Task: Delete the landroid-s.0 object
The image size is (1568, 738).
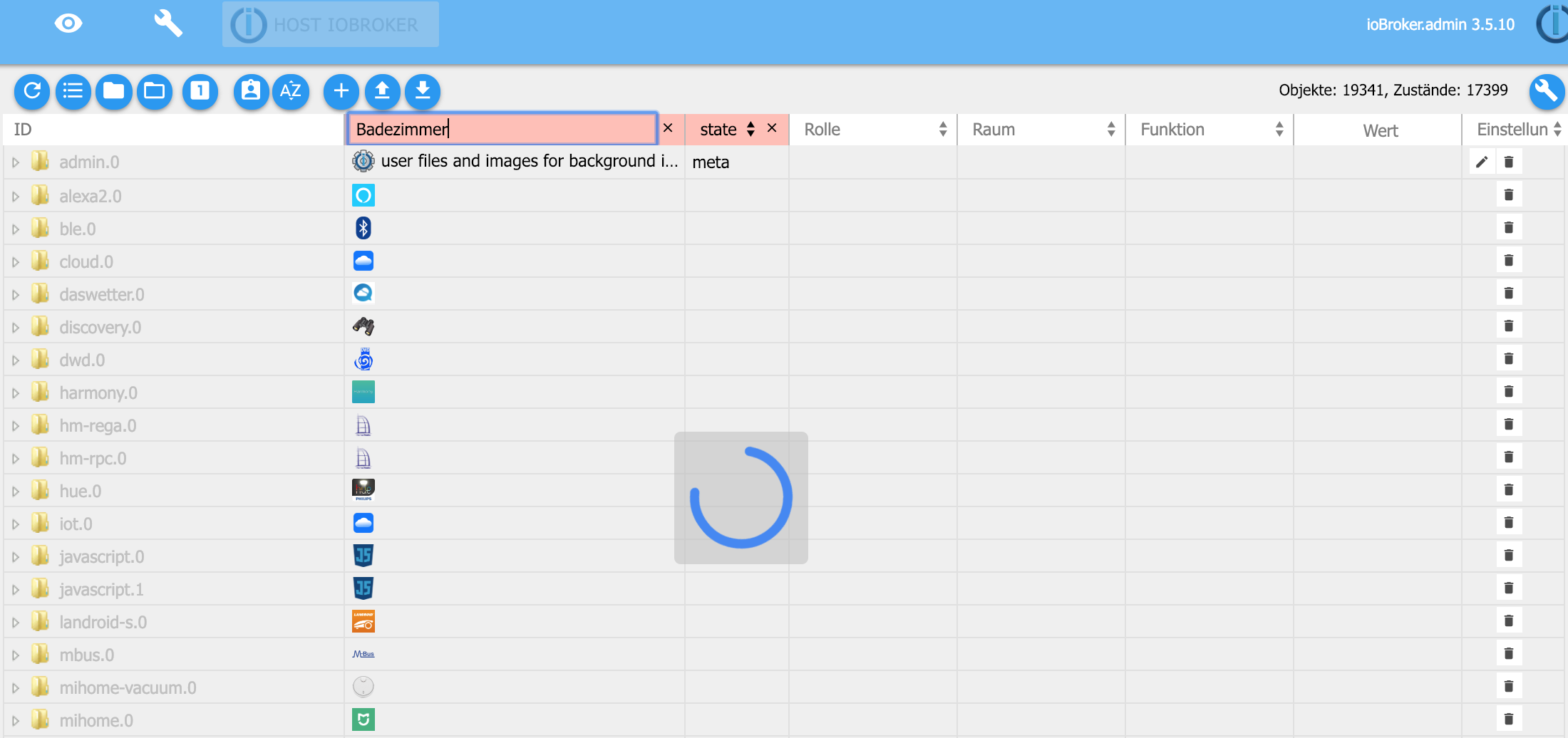Action: coord(1509,620)
